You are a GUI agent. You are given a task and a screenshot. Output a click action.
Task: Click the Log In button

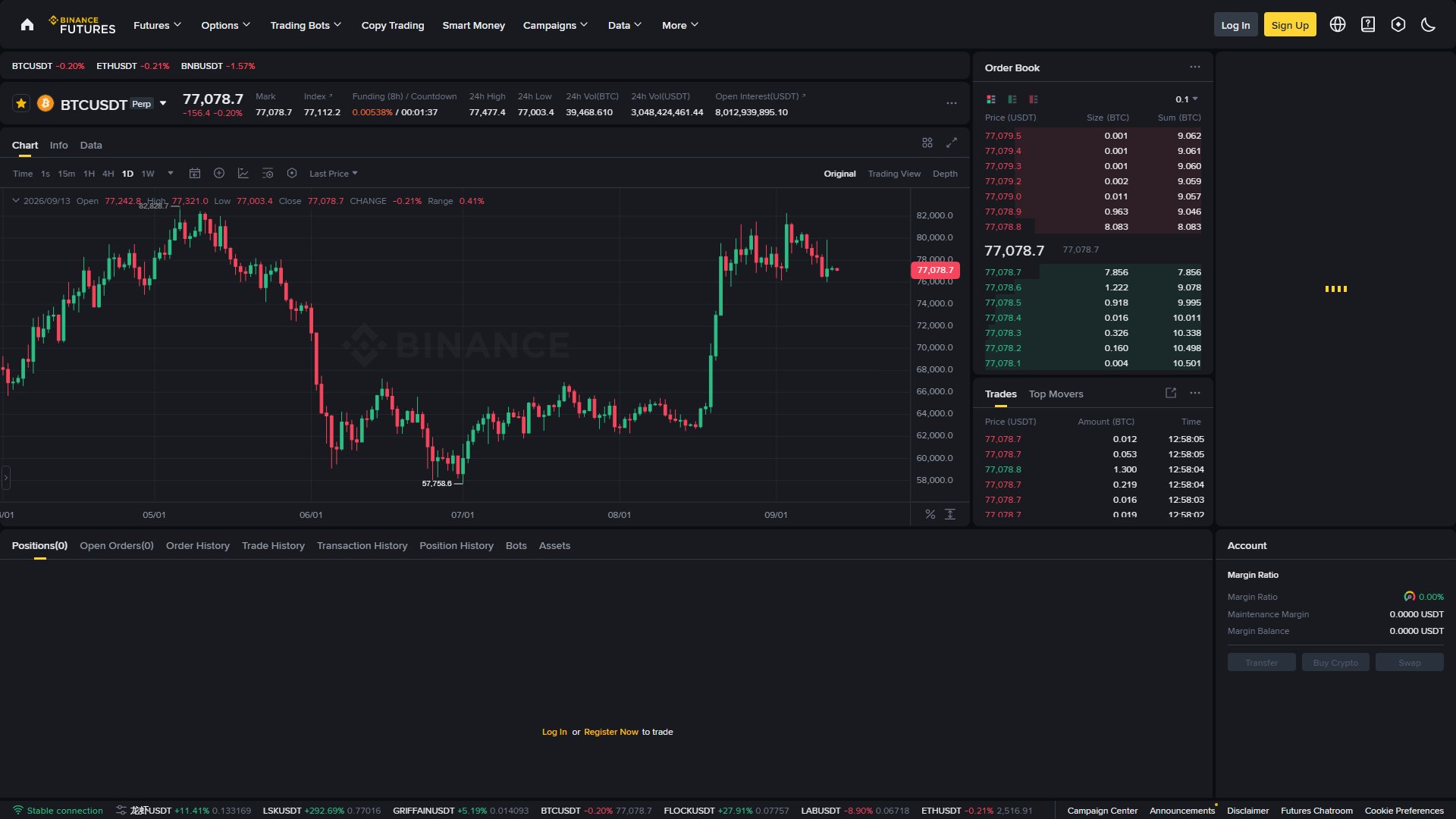tap(1235, 25)
